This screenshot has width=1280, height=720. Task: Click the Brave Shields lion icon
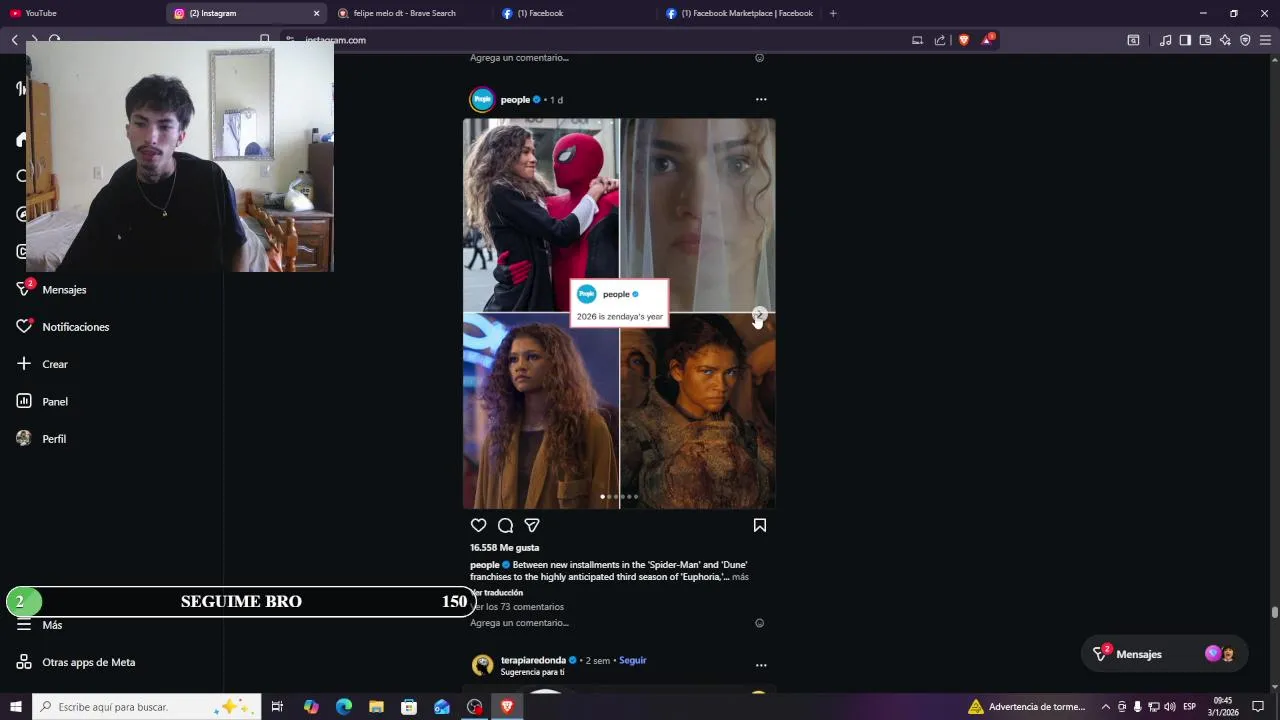964,40
